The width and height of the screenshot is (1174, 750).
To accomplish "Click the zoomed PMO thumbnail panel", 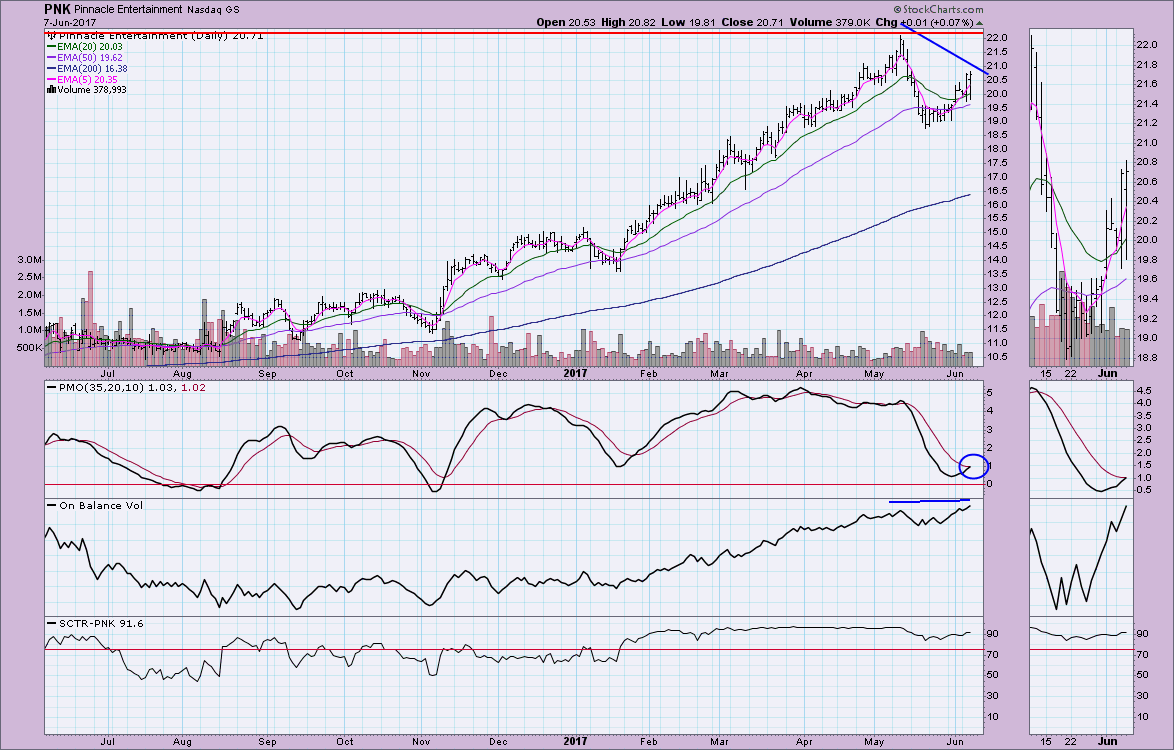I will coord(1081,439).
